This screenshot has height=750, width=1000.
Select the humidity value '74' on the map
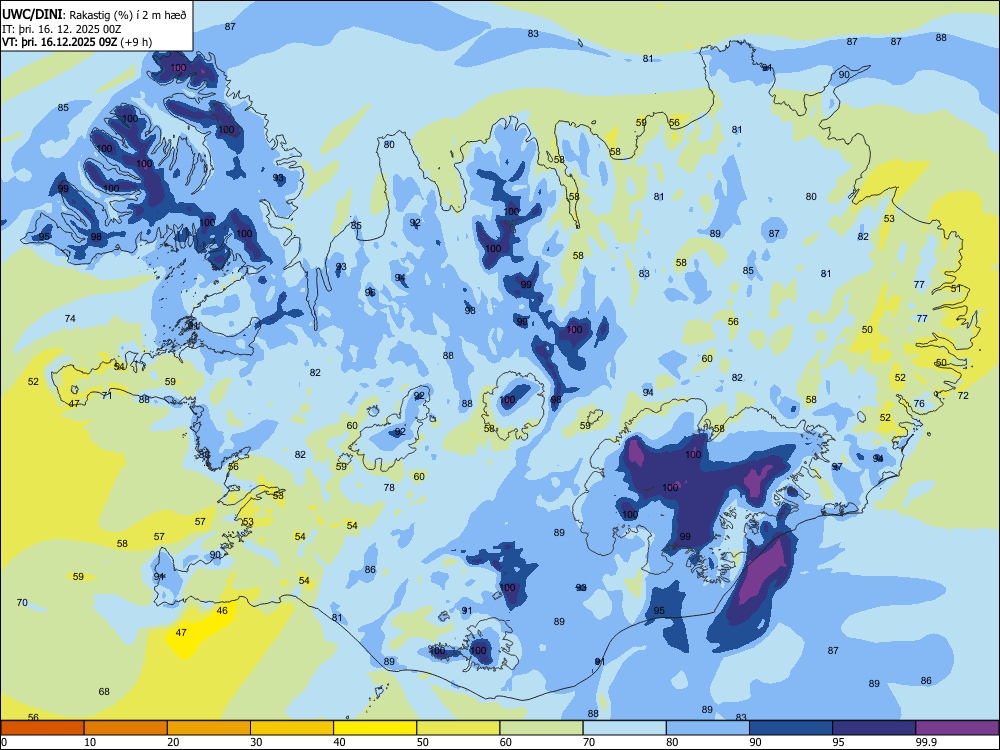tap(70, 318)
